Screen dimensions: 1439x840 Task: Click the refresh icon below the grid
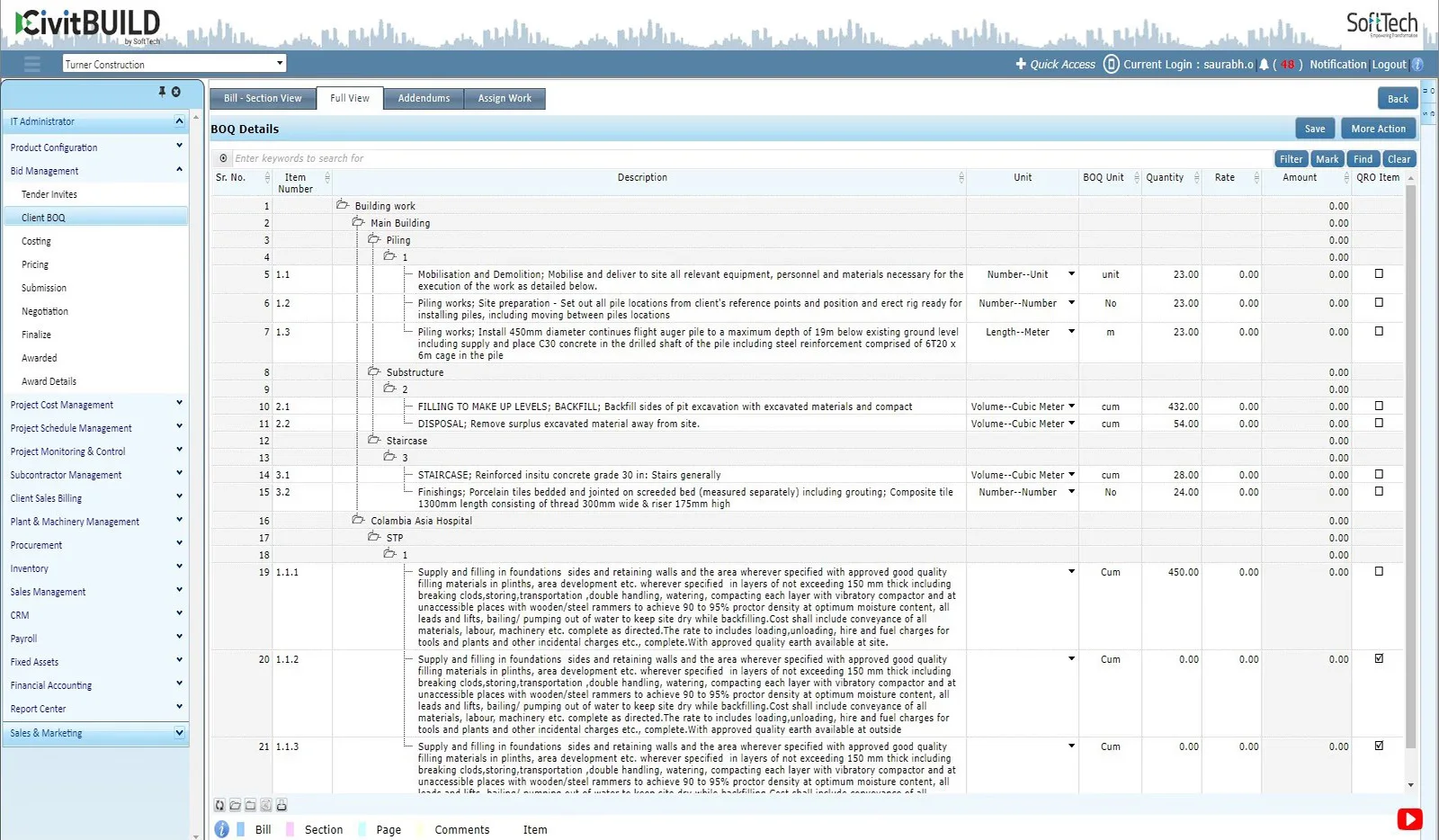point(219,805)
